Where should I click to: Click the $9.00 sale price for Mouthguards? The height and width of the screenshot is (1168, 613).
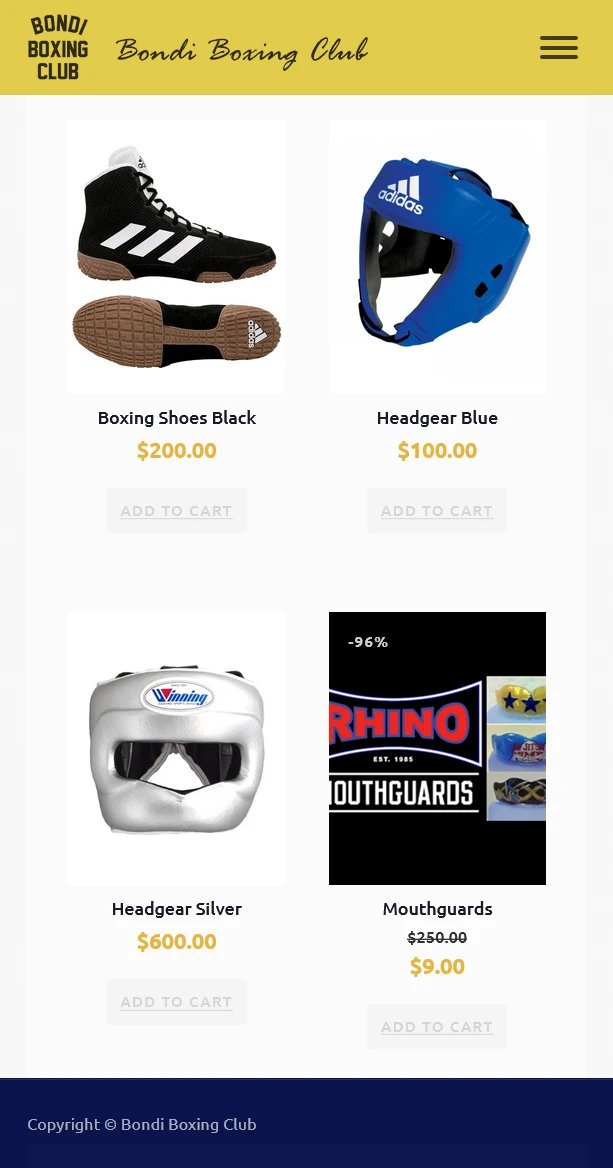point(437,967)
